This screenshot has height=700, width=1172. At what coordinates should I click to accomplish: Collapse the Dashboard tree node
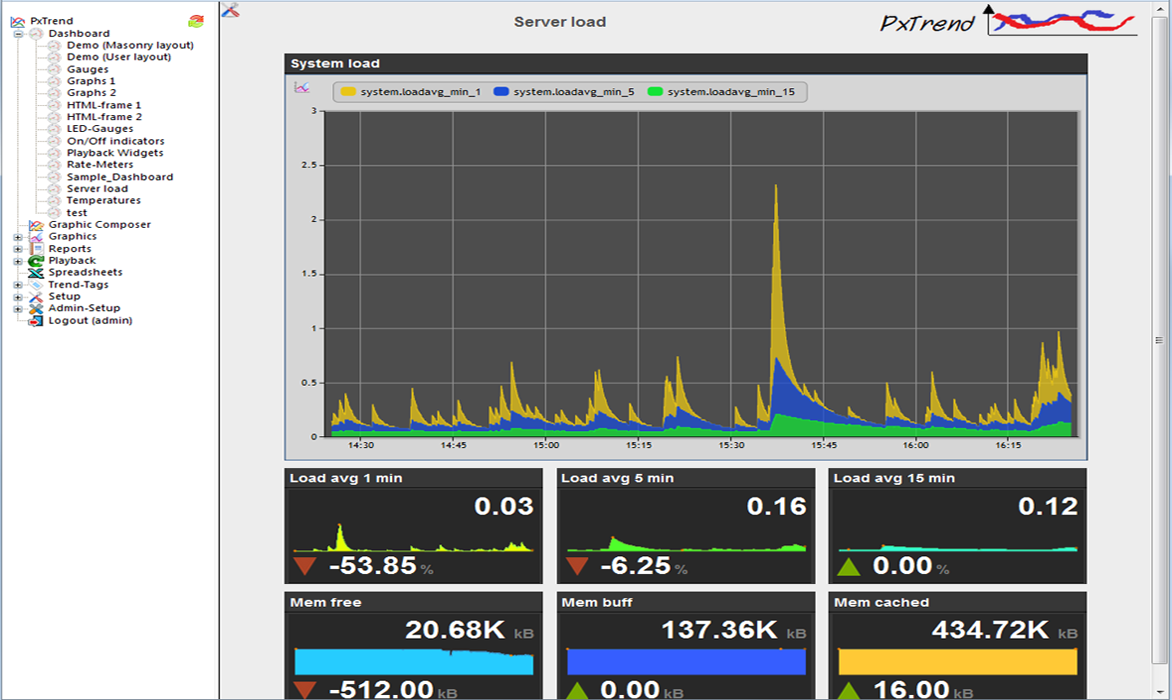click(x=18, y=34)
